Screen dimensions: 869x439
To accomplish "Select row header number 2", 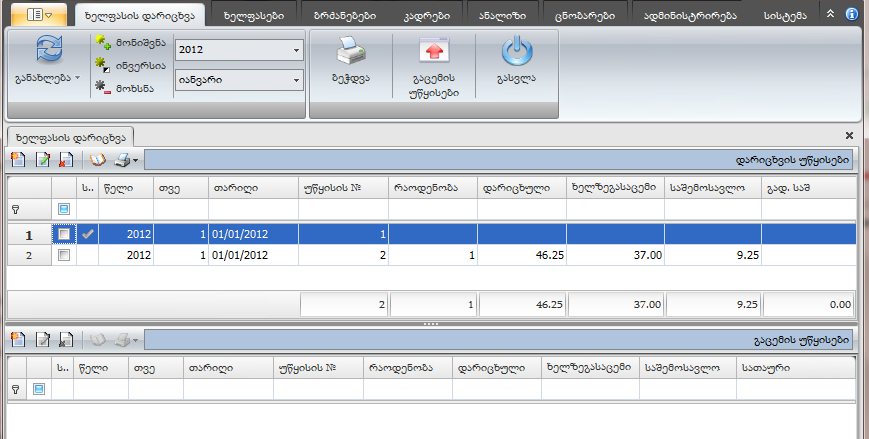I will 29,255.
